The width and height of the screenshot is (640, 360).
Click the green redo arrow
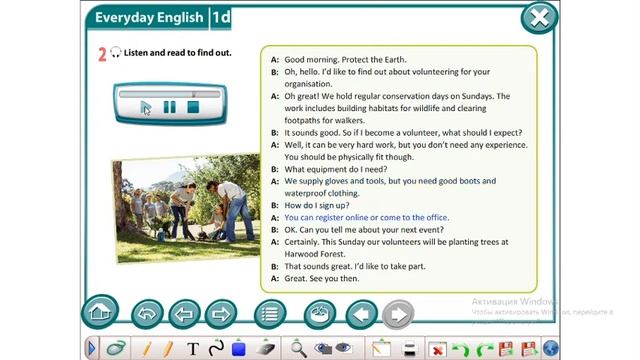coord(484,350)
